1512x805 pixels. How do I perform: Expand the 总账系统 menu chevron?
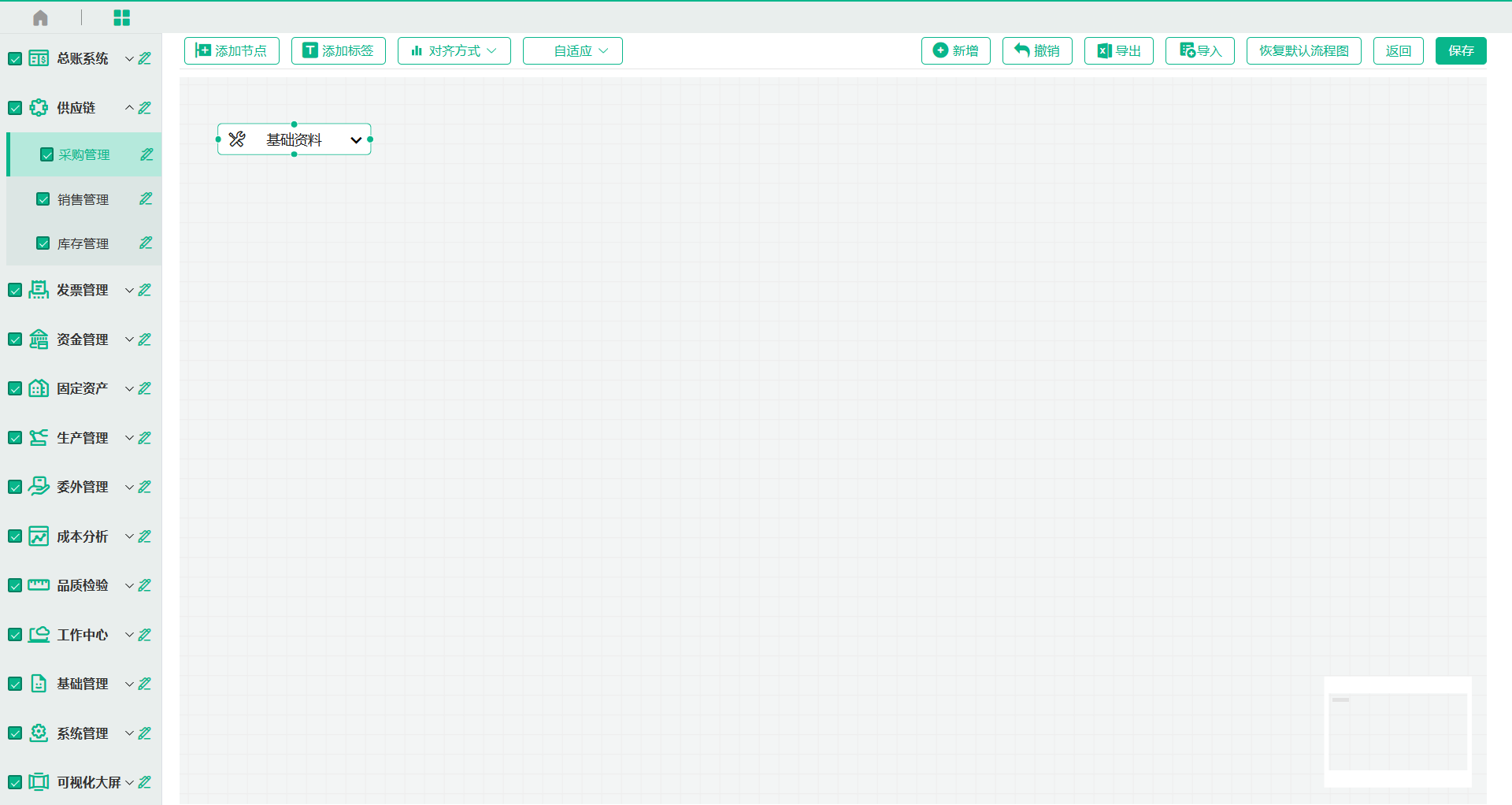(x=129, y=59)
